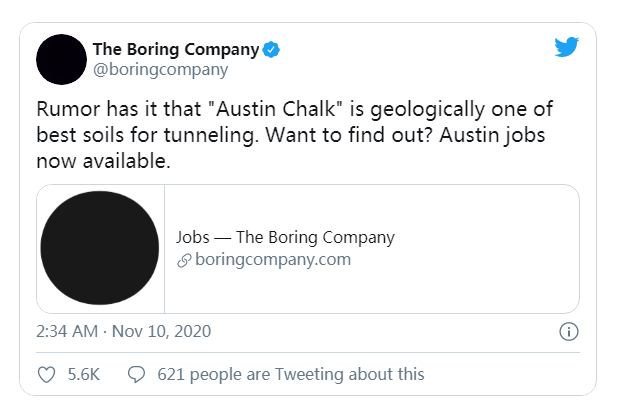Open The Boring Company profile avatar
Viewport: 631px width, 417px height.
coord(61,60)
